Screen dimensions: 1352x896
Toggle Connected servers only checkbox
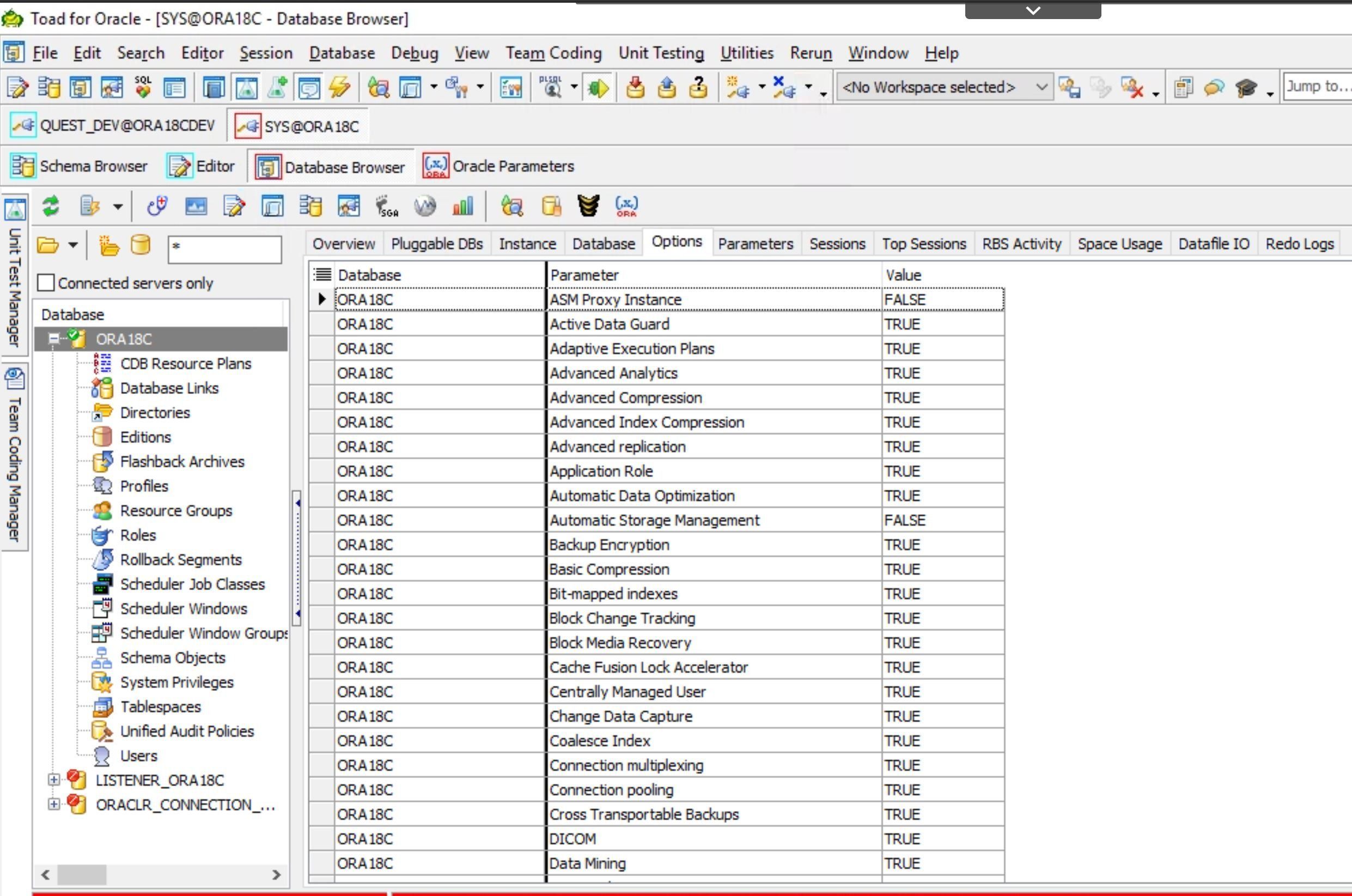pos(46,283)
